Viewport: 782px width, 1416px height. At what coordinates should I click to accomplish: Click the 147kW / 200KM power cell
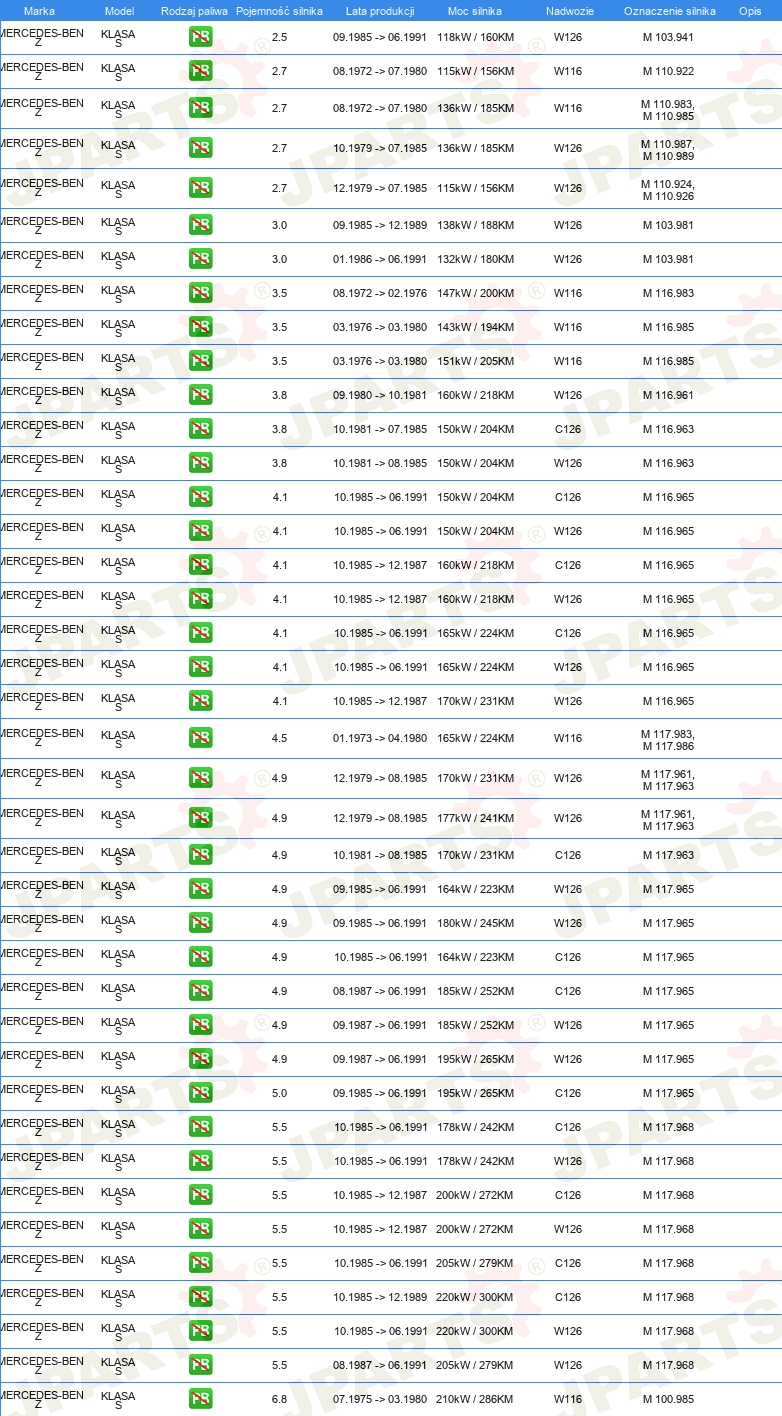475,293
